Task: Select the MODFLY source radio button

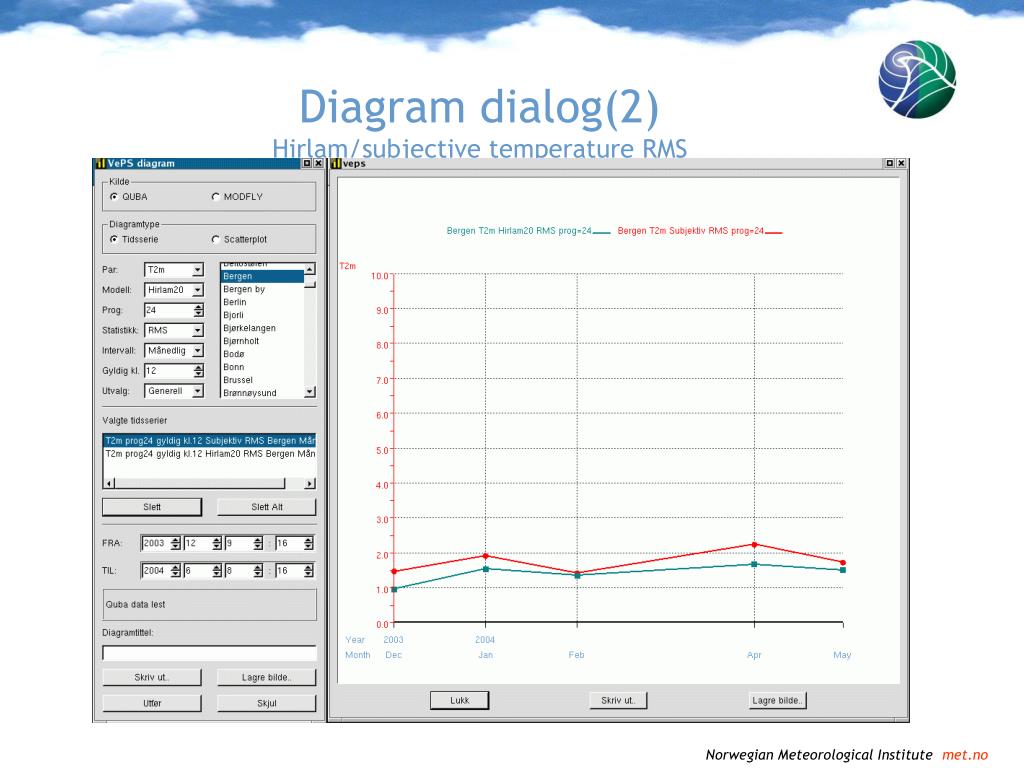Action: click(x=216, y=197)
